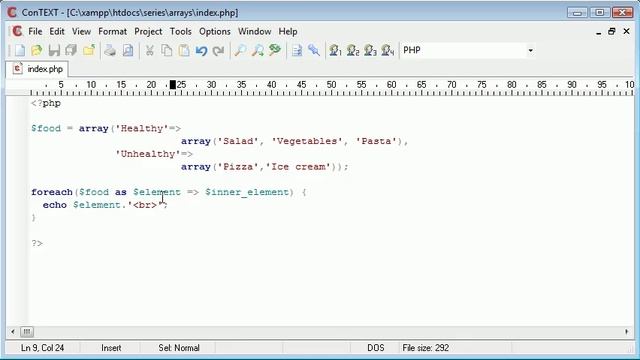Create a new file with the toolbar icon
The image size is (640, 360).
click(20, 51)
